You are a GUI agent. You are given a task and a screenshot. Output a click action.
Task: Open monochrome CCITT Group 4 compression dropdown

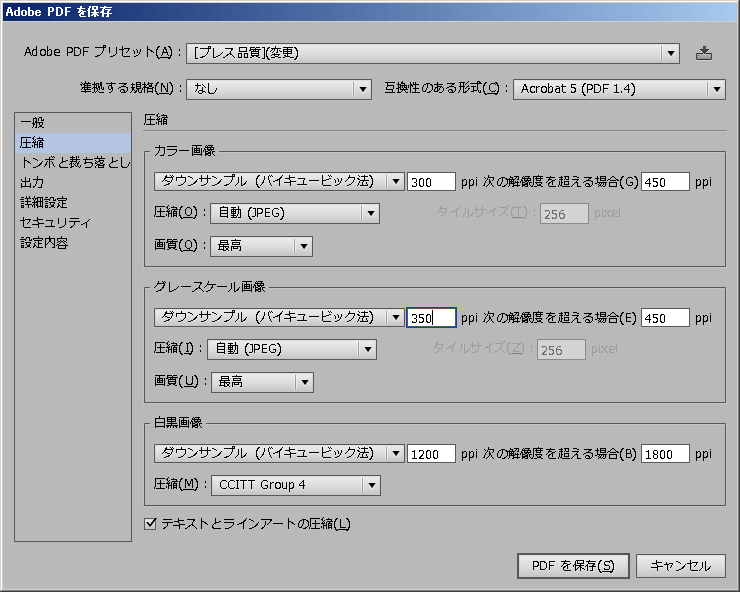click(295, 485)
